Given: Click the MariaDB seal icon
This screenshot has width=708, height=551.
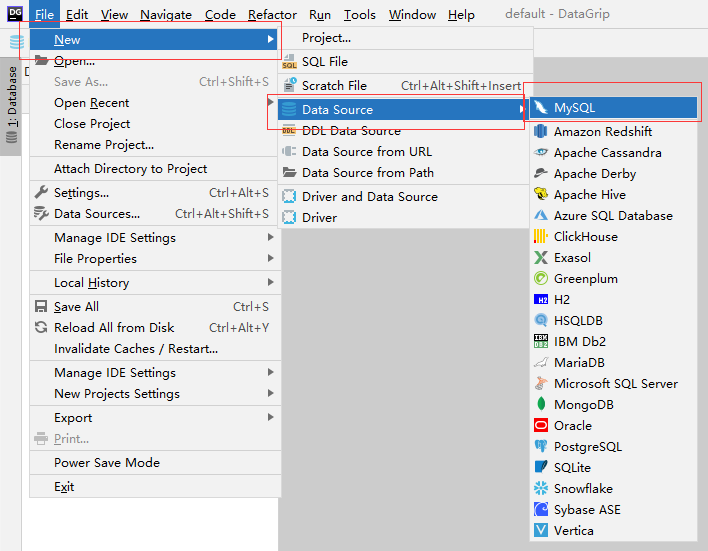Looking at the screenshot, I should [540, 362].
